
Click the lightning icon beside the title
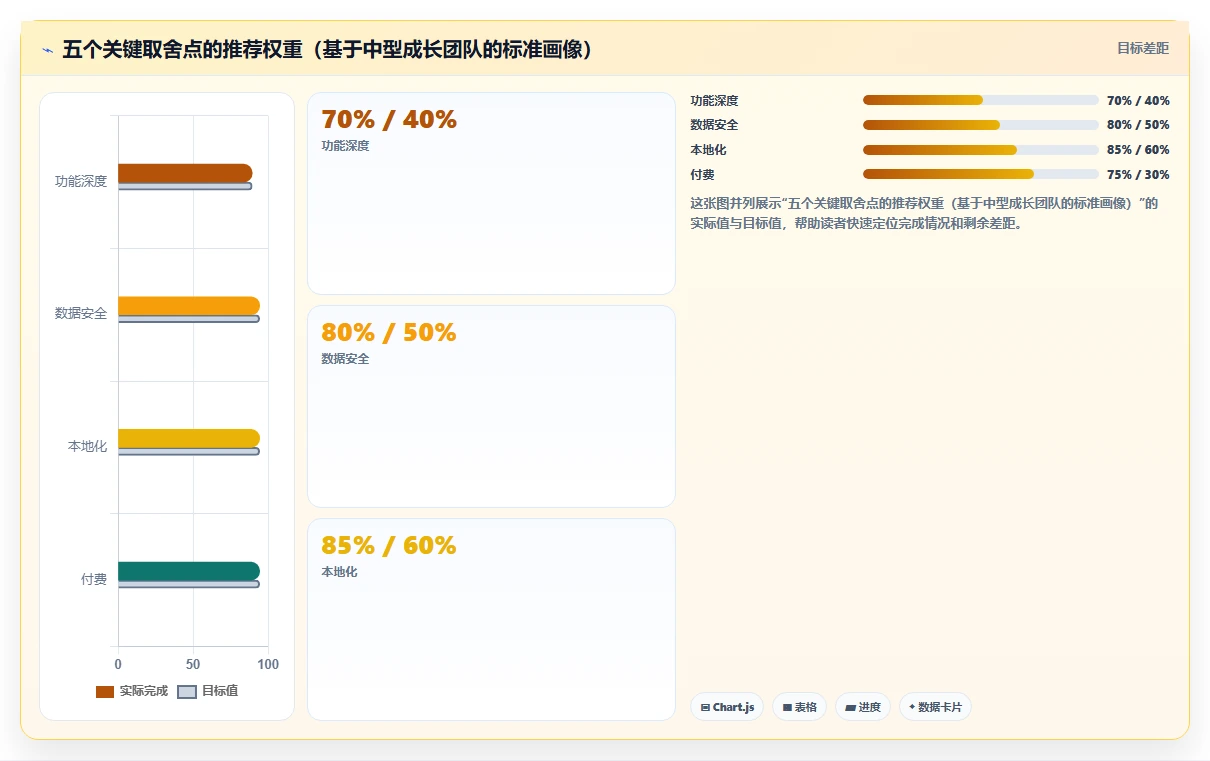click(x=47, y=49)
